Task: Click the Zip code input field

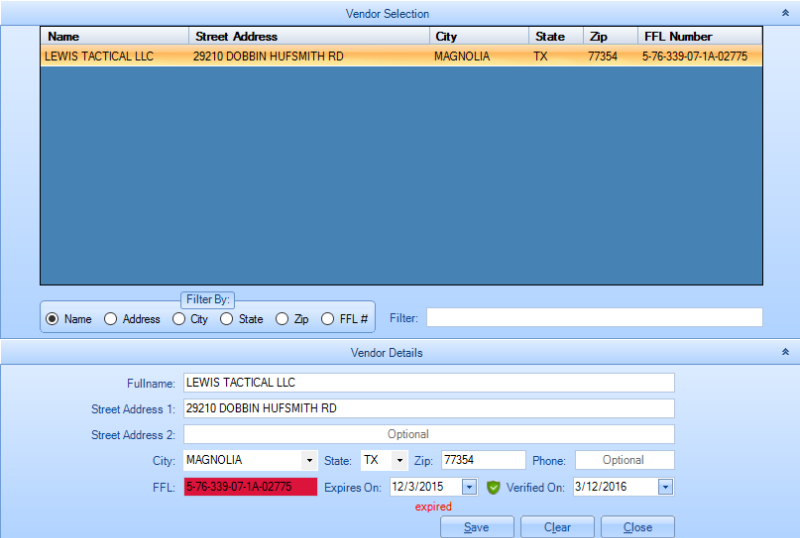Action: click(x=483, y=460)
